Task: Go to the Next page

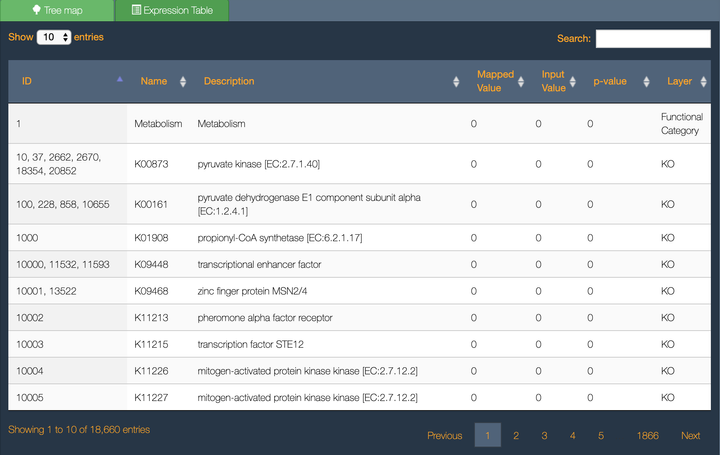Action: coord(690,436)
